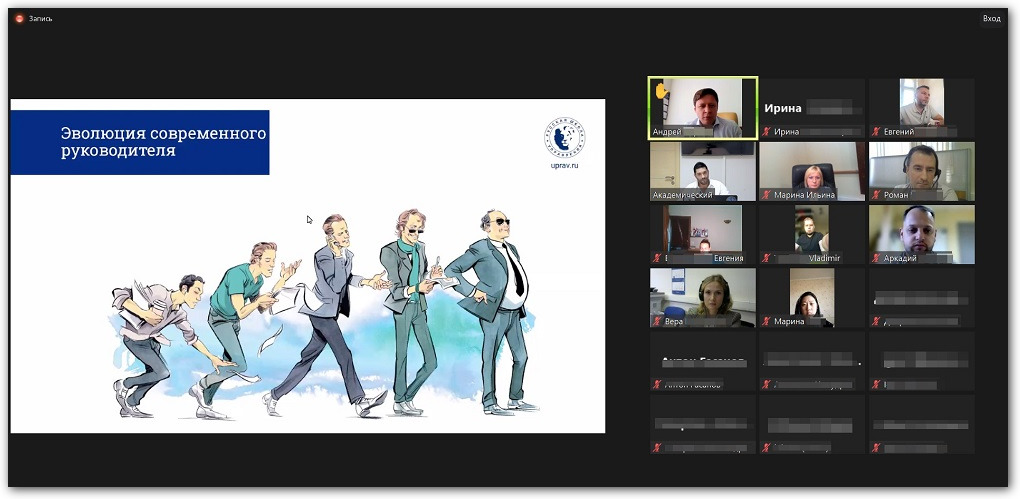Select Роman's video tile with headset
This screenshot has width=1020, height=499.
tap(921, 171)
